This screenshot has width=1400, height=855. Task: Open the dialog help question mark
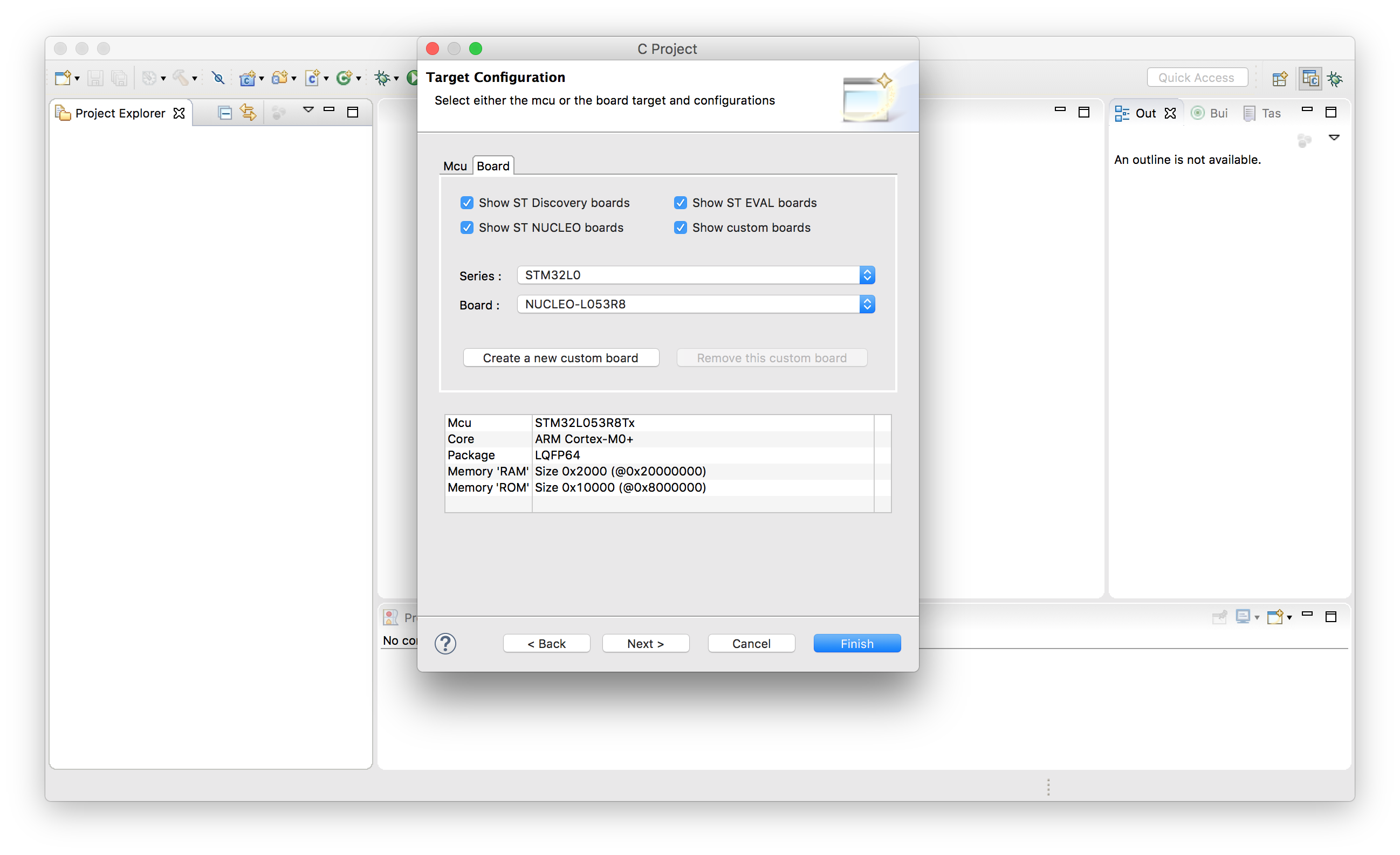coord(445,644)
